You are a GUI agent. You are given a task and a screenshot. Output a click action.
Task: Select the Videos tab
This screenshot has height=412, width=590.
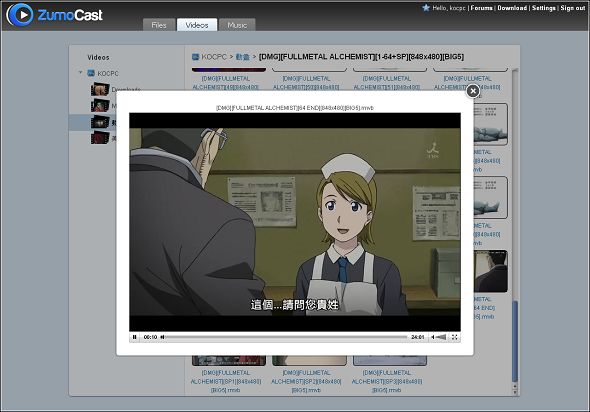pyautogui.click(x=197, y=25)
